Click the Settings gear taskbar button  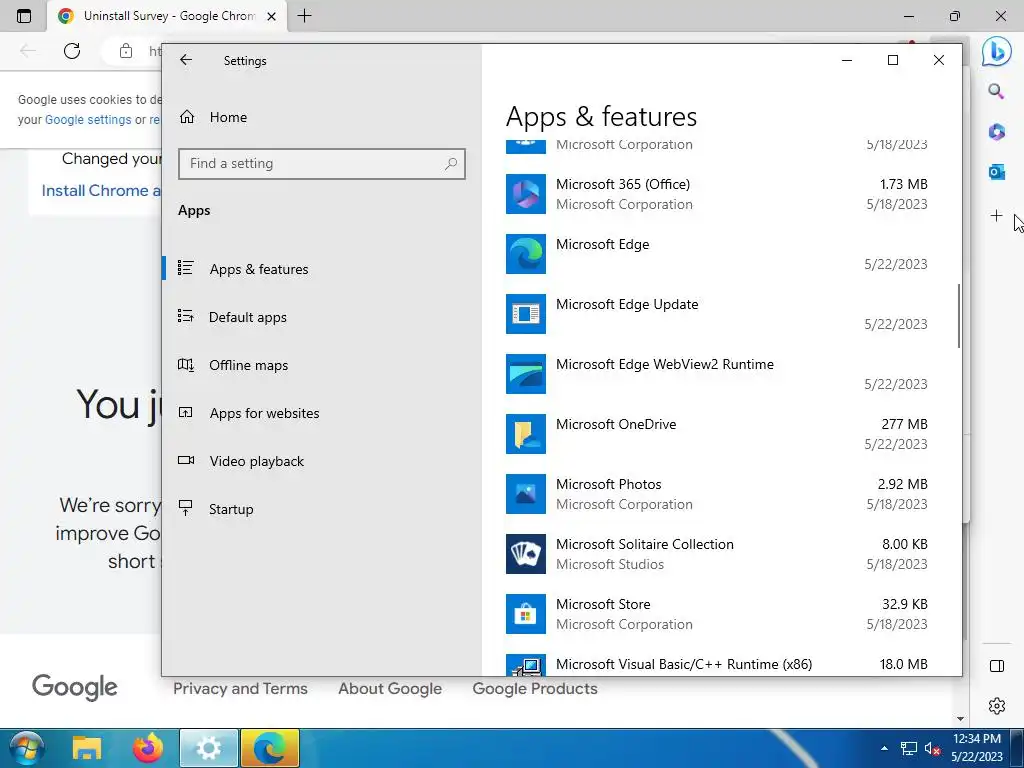coord(209,748)
